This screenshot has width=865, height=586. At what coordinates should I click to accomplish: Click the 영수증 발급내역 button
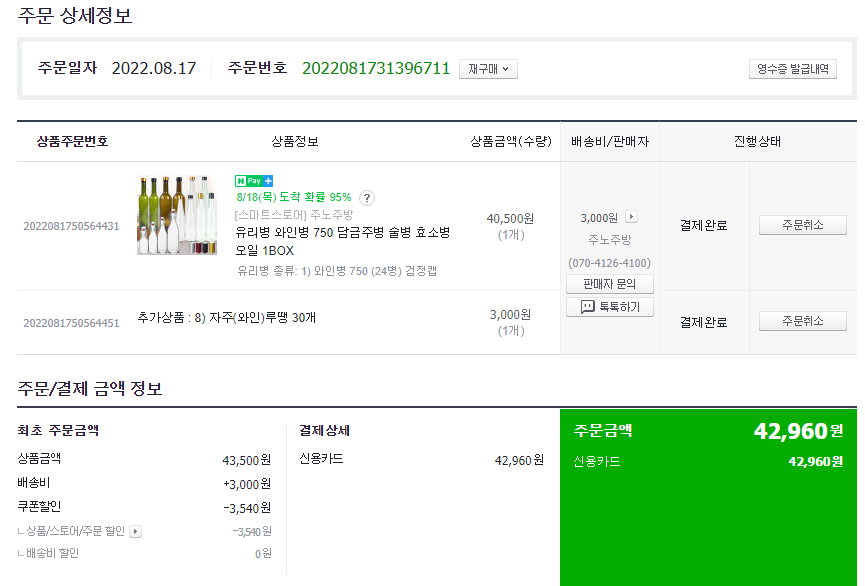[793, 69]
